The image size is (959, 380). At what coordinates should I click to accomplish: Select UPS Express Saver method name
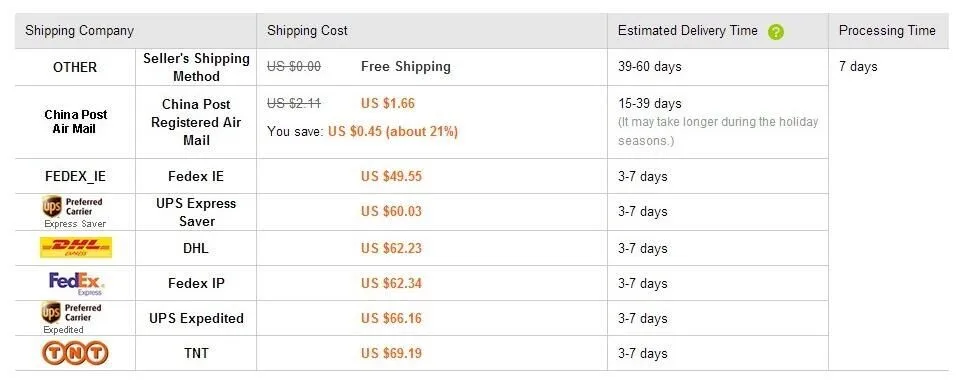tap(196, 212)
